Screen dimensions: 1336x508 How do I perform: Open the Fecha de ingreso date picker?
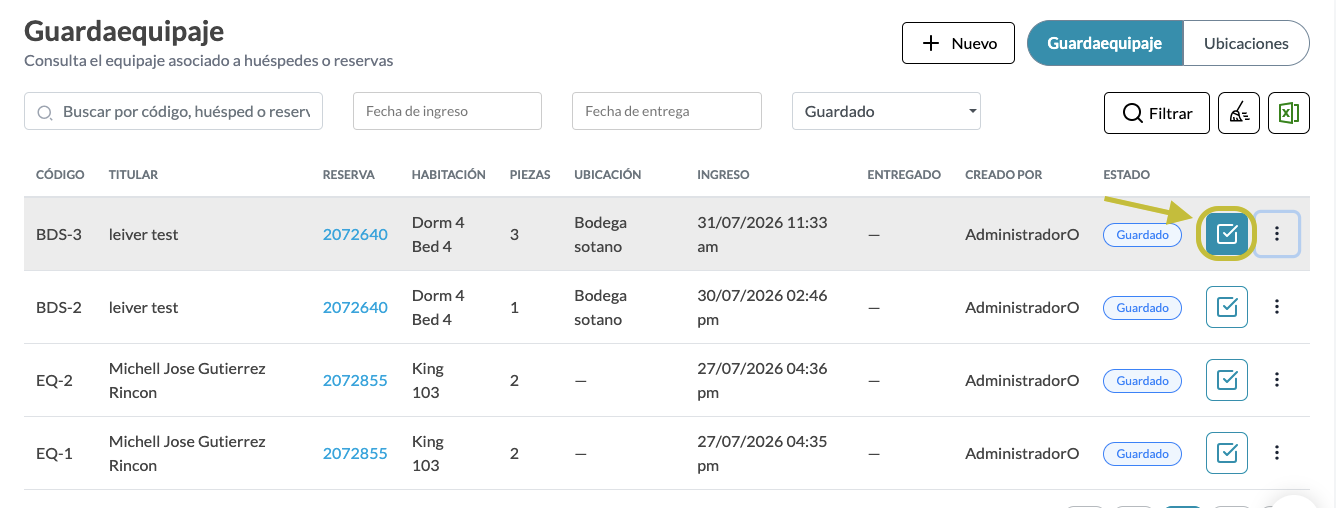click(447, 111)
